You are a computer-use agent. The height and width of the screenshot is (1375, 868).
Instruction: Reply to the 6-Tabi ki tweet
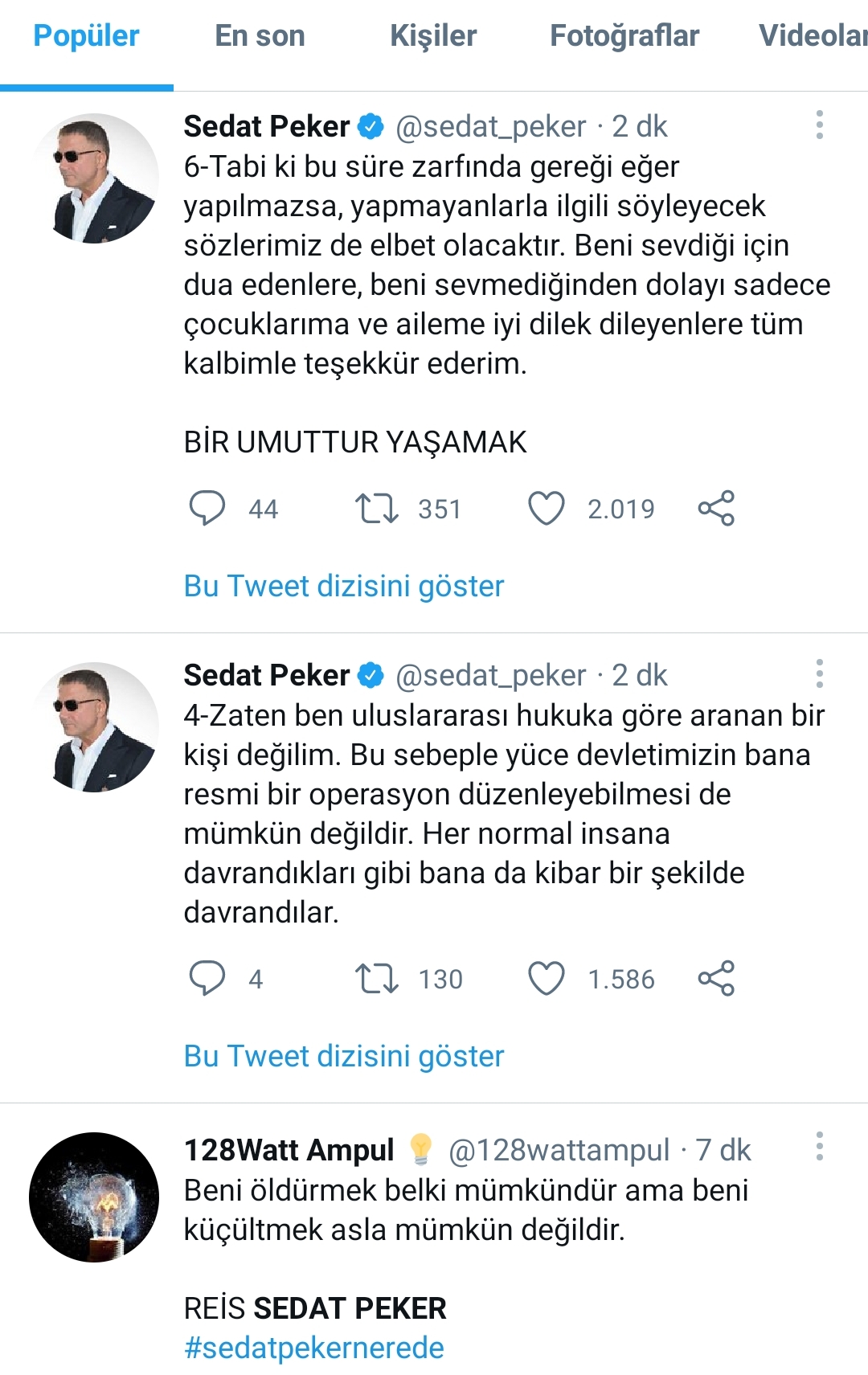207,509
